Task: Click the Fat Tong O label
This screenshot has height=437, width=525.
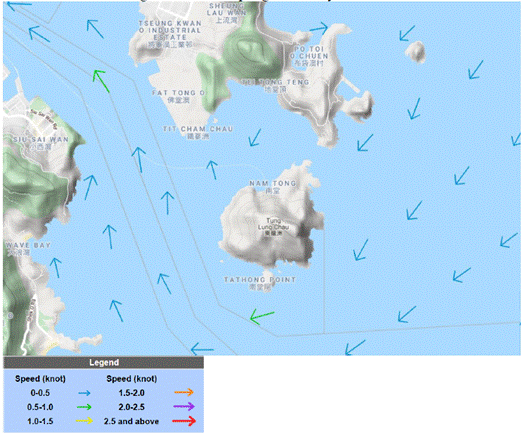Action: (178, 96)
